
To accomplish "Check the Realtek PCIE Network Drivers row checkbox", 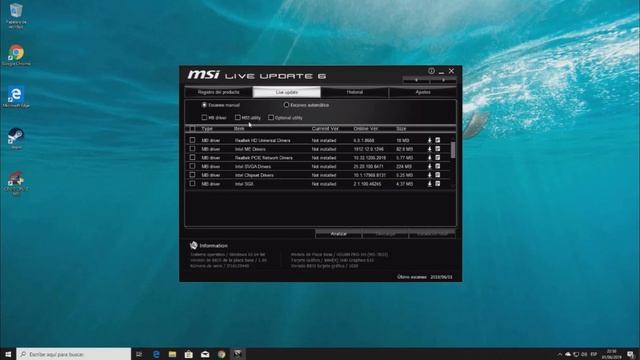I will point(192,158).
